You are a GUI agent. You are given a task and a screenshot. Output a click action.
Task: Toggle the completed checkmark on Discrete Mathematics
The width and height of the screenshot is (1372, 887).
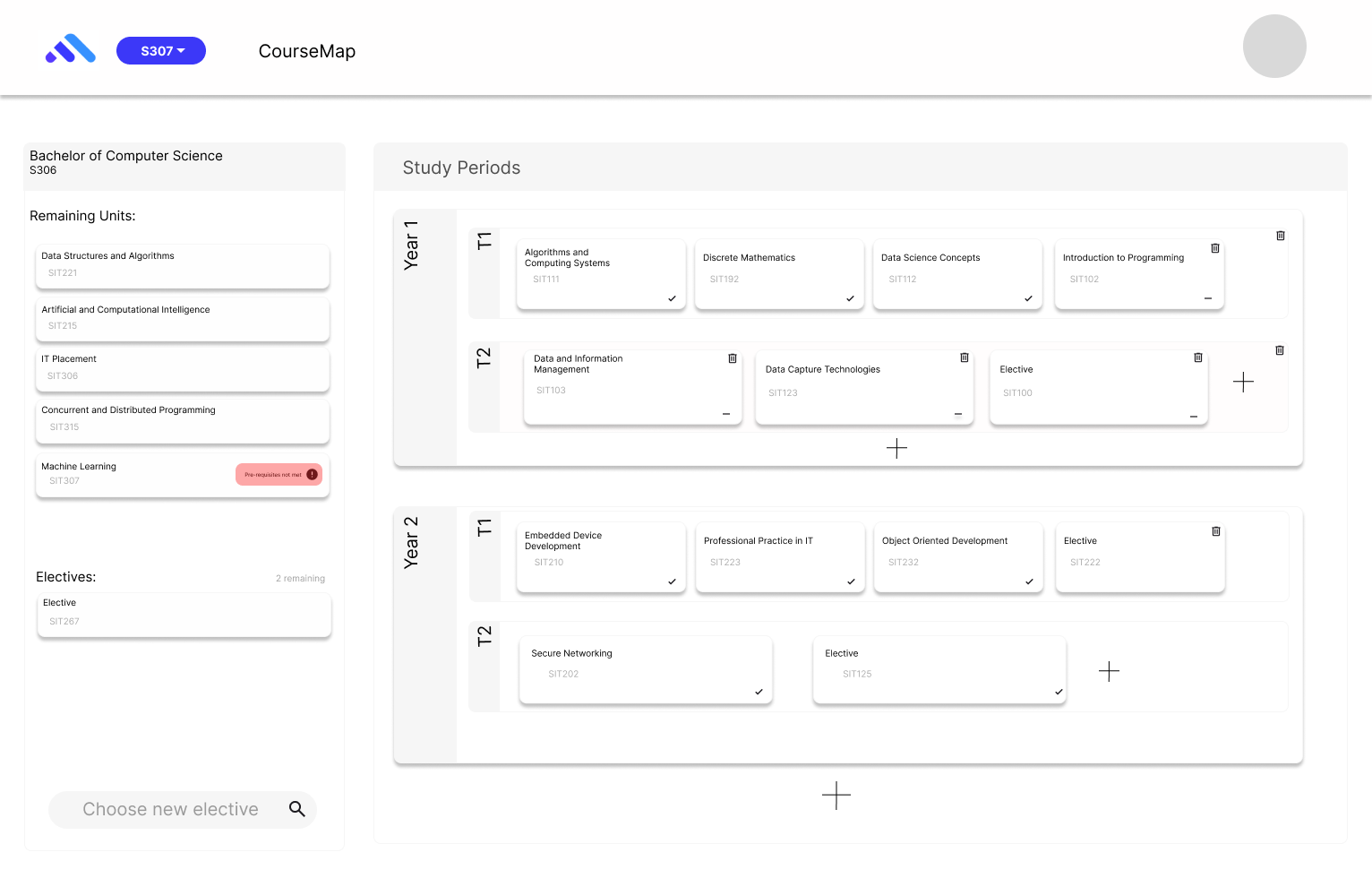849,299
